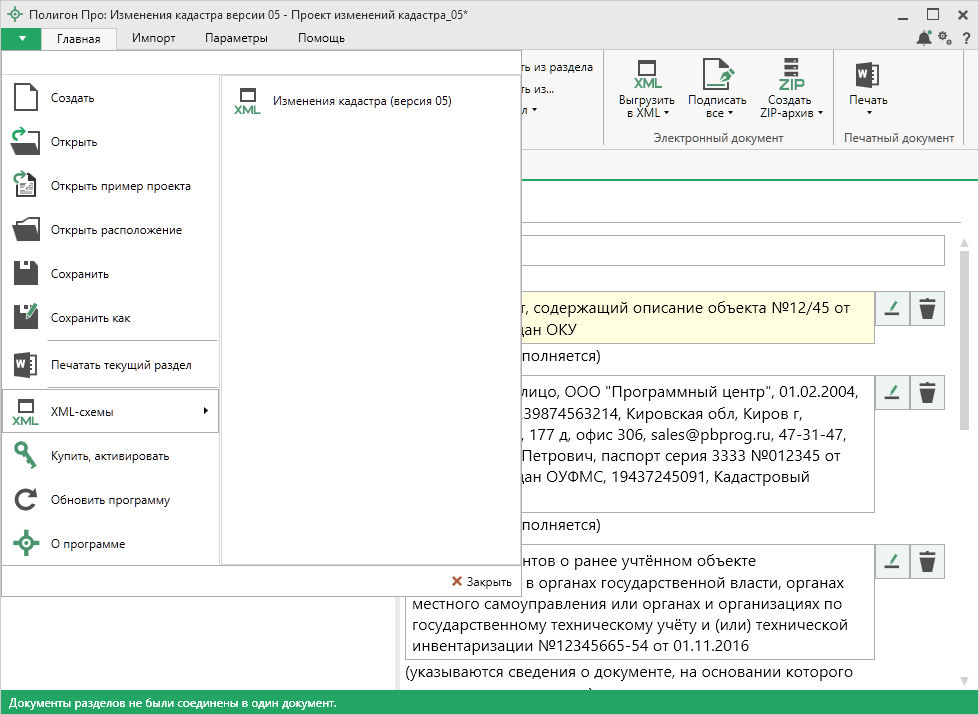Screen dimensions: 979x715
Task: Click the Печать Word document icon
Action: 867,75
